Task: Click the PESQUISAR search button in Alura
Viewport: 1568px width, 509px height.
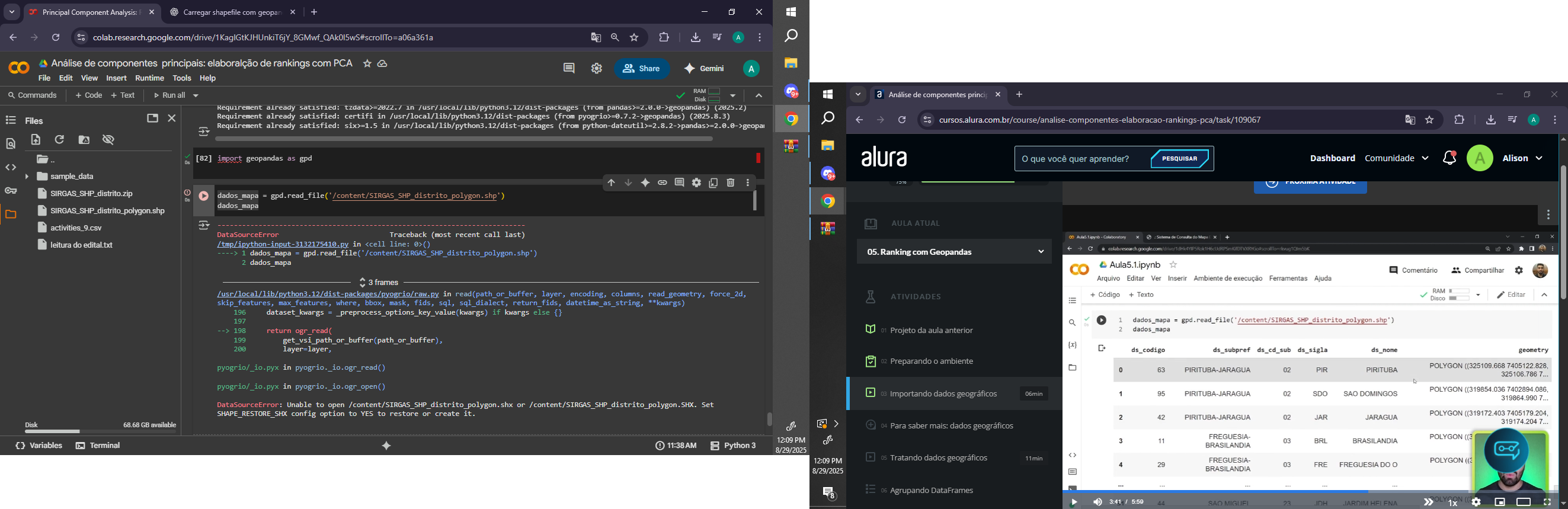Action: [1180, 159]
